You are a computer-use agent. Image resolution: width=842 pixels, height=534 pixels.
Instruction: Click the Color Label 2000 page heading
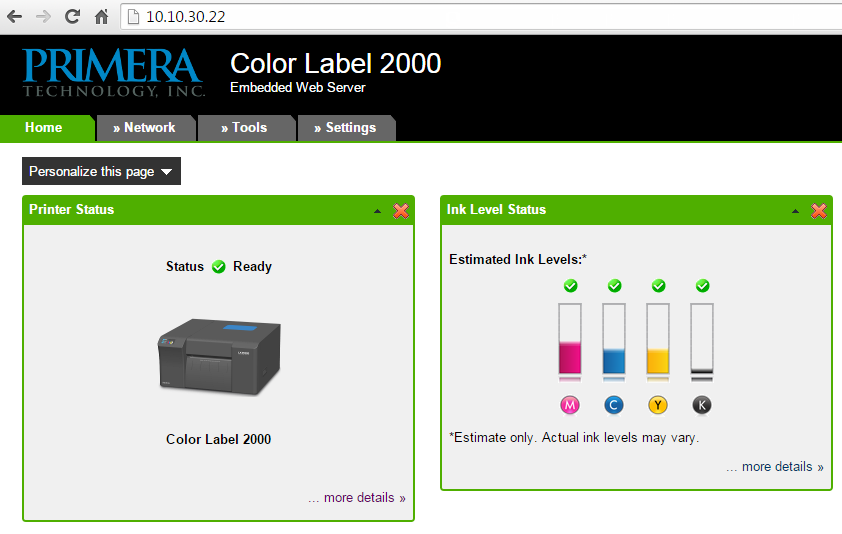(x=336, y=63)
